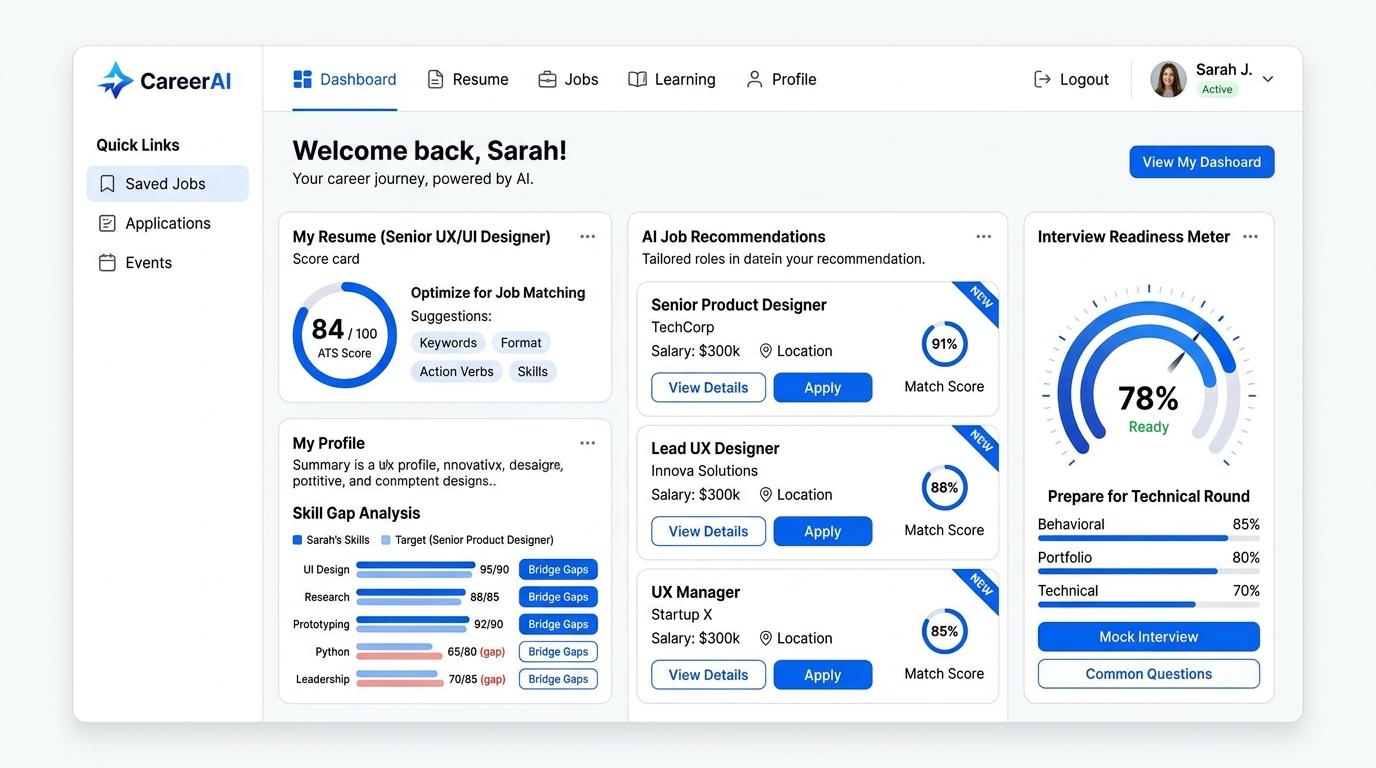Click View My Dashoard button

[x=1202, y=162]
